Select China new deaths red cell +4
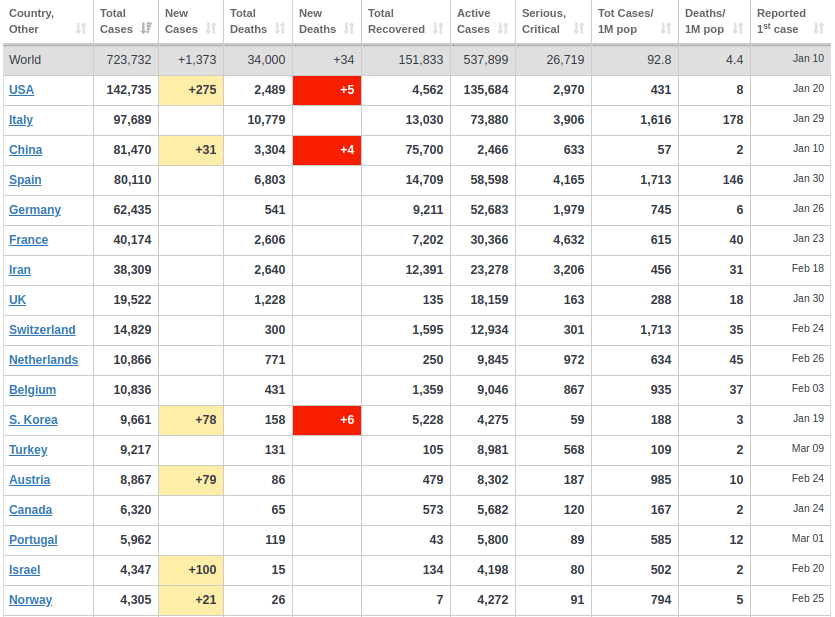The image size is (835, 617). (x=327, y=150)
